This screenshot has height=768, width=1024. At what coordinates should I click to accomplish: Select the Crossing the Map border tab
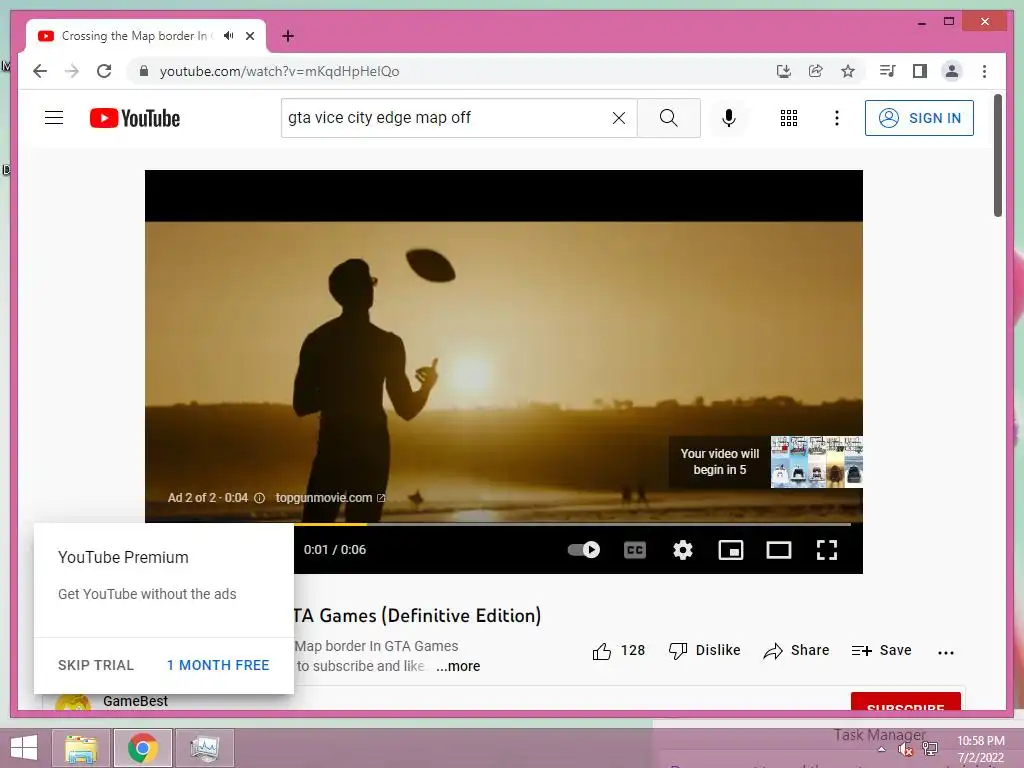pyautogui.click(x=134, y=36)
